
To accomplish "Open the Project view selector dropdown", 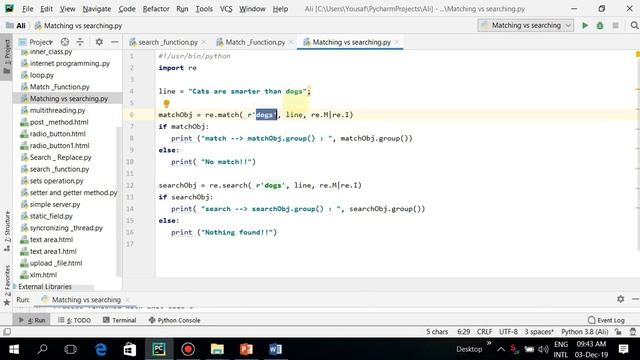I will pyautogui.click(x=36, y=42).
